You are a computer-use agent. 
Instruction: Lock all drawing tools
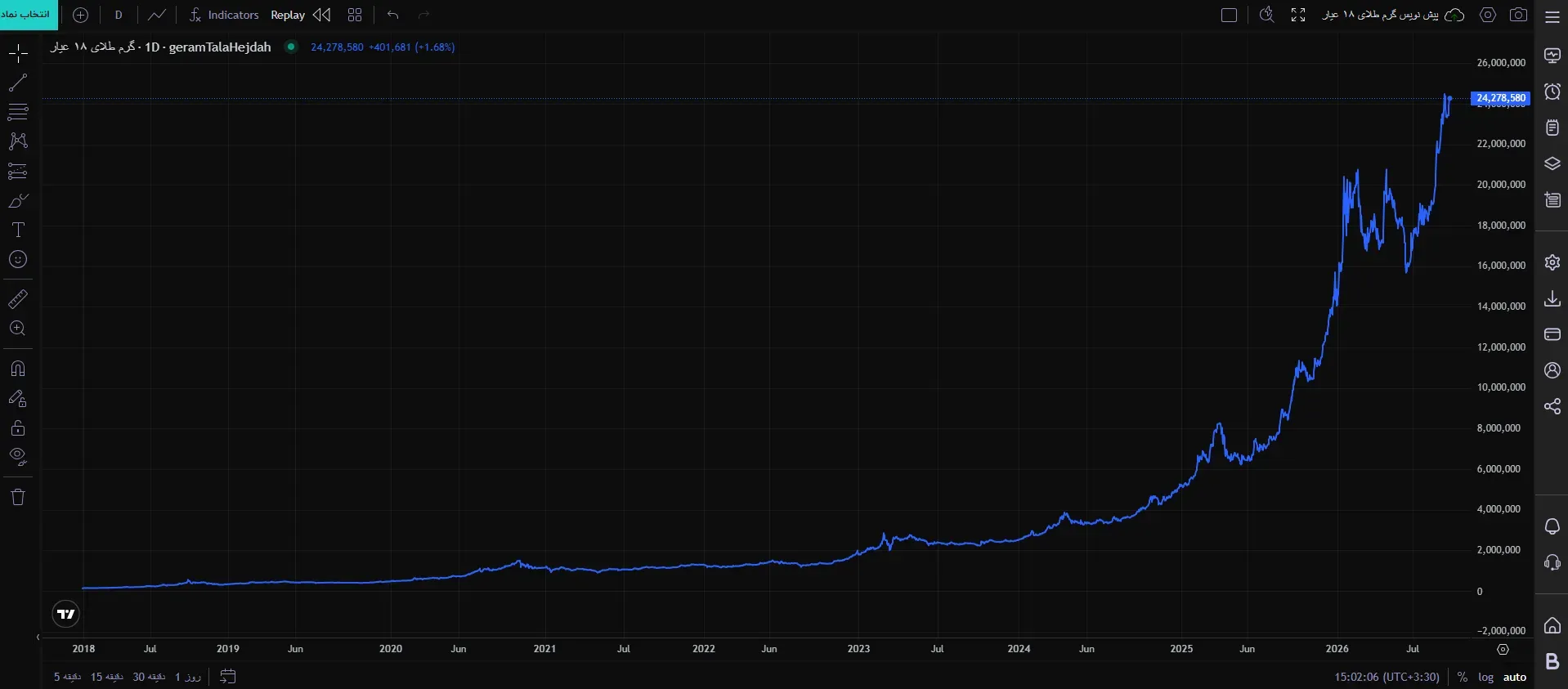point(18,428)
